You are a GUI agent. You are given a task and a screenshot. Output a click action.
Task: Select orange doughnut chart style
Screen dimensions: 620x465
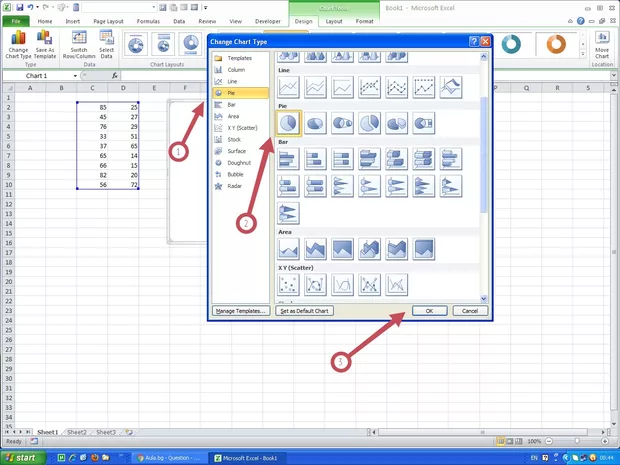pos(556,44)
